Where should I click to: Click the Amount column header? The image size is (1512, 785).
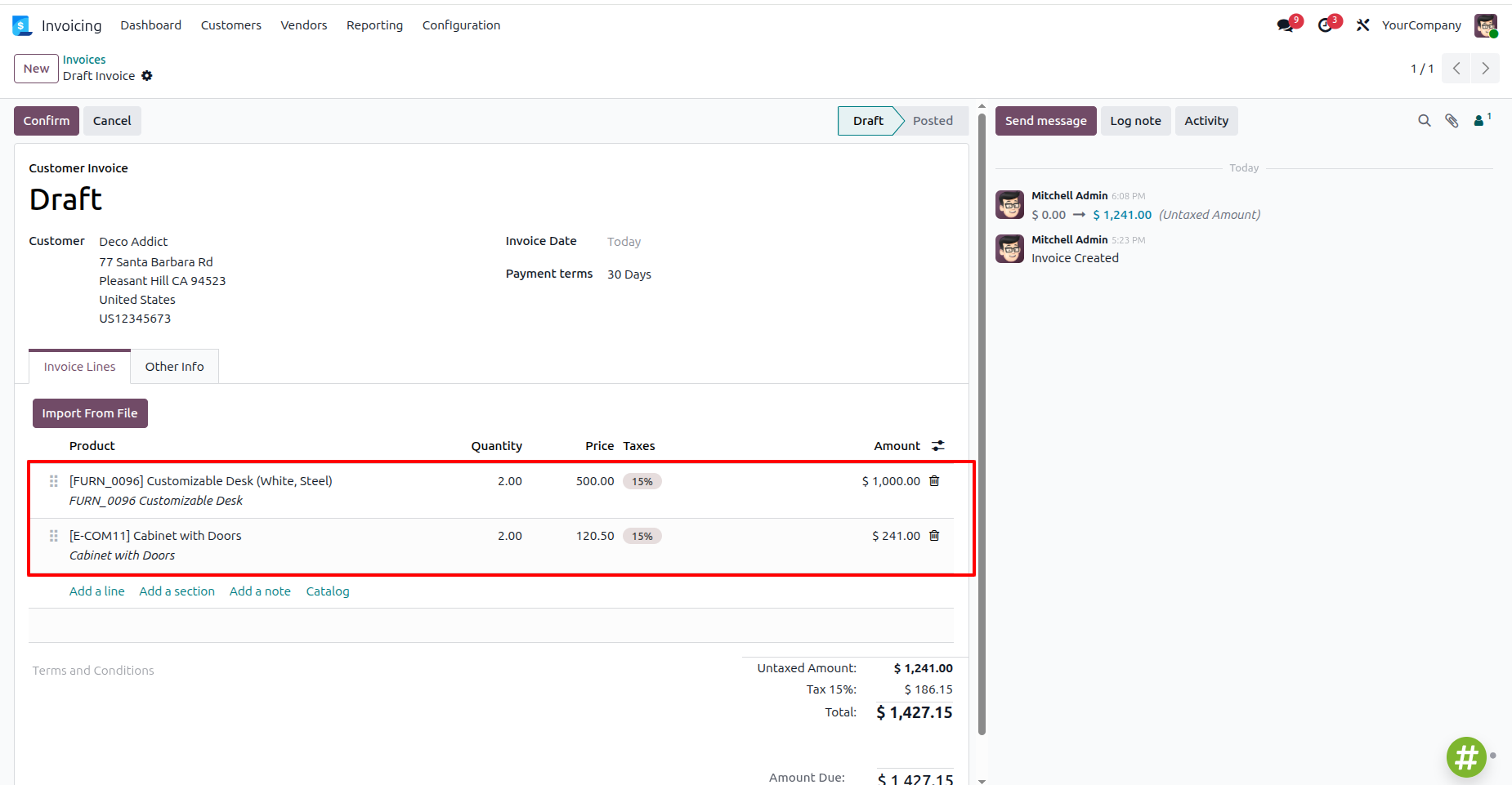[x=897, y=446]
